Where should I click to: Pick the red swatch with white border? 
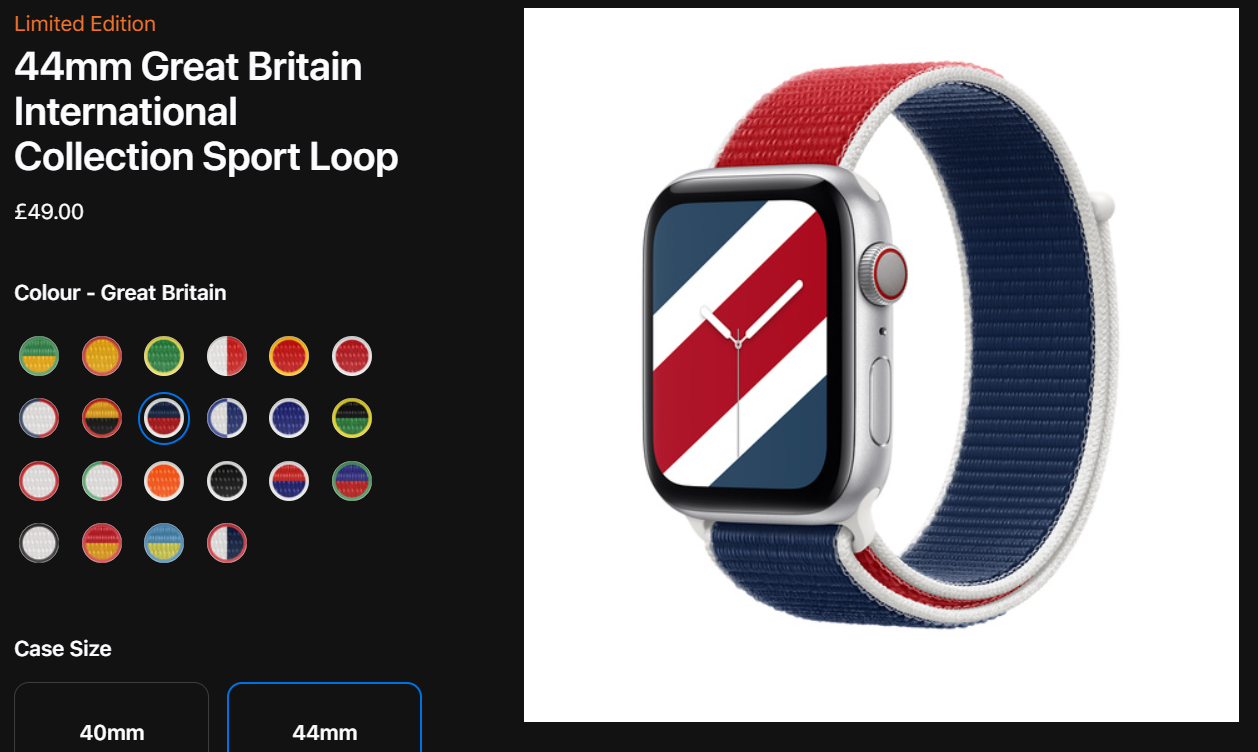click(x=352, y=356)
